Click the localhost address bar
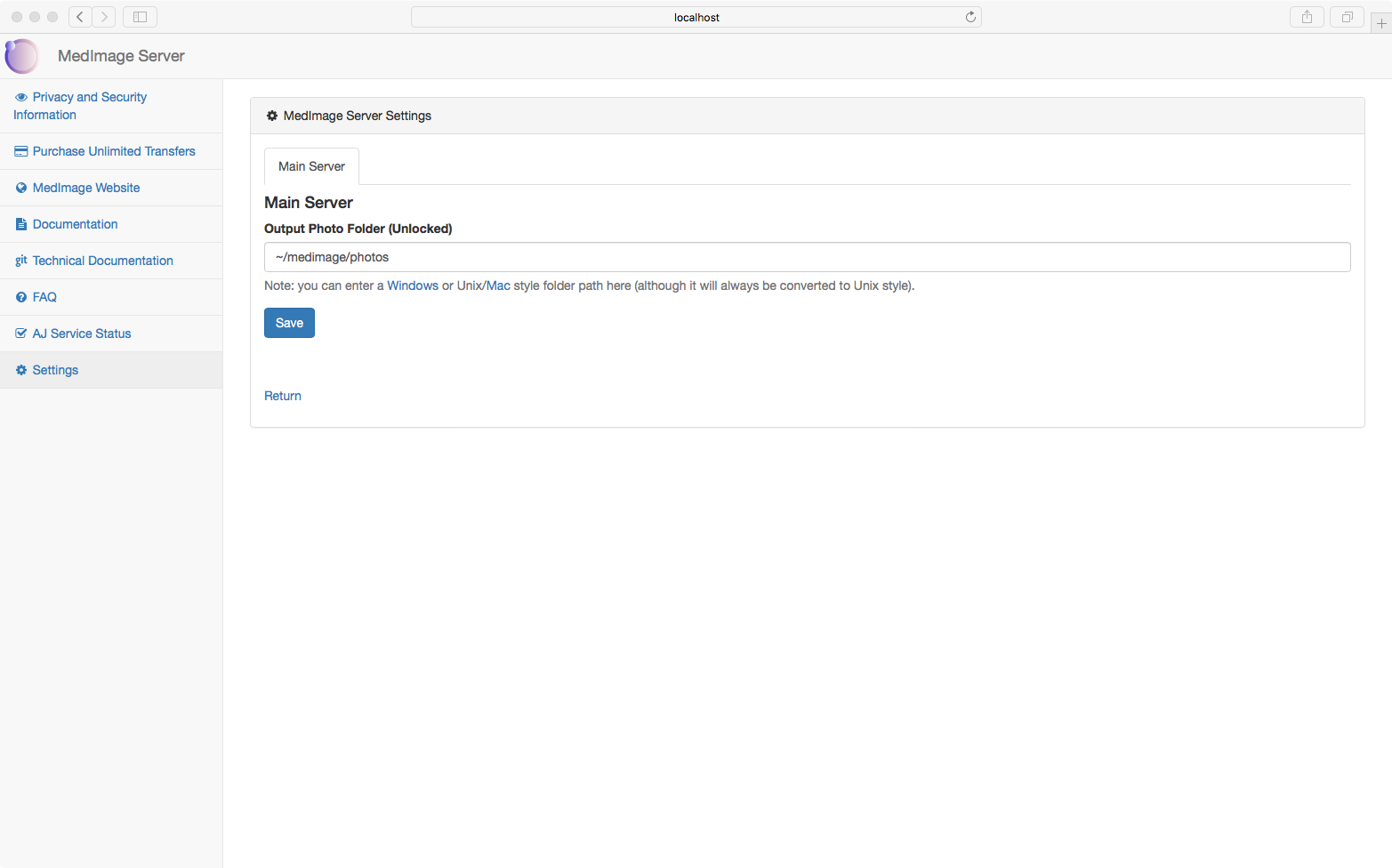Screen dimensions: 1392x868 tap(696, 17)
